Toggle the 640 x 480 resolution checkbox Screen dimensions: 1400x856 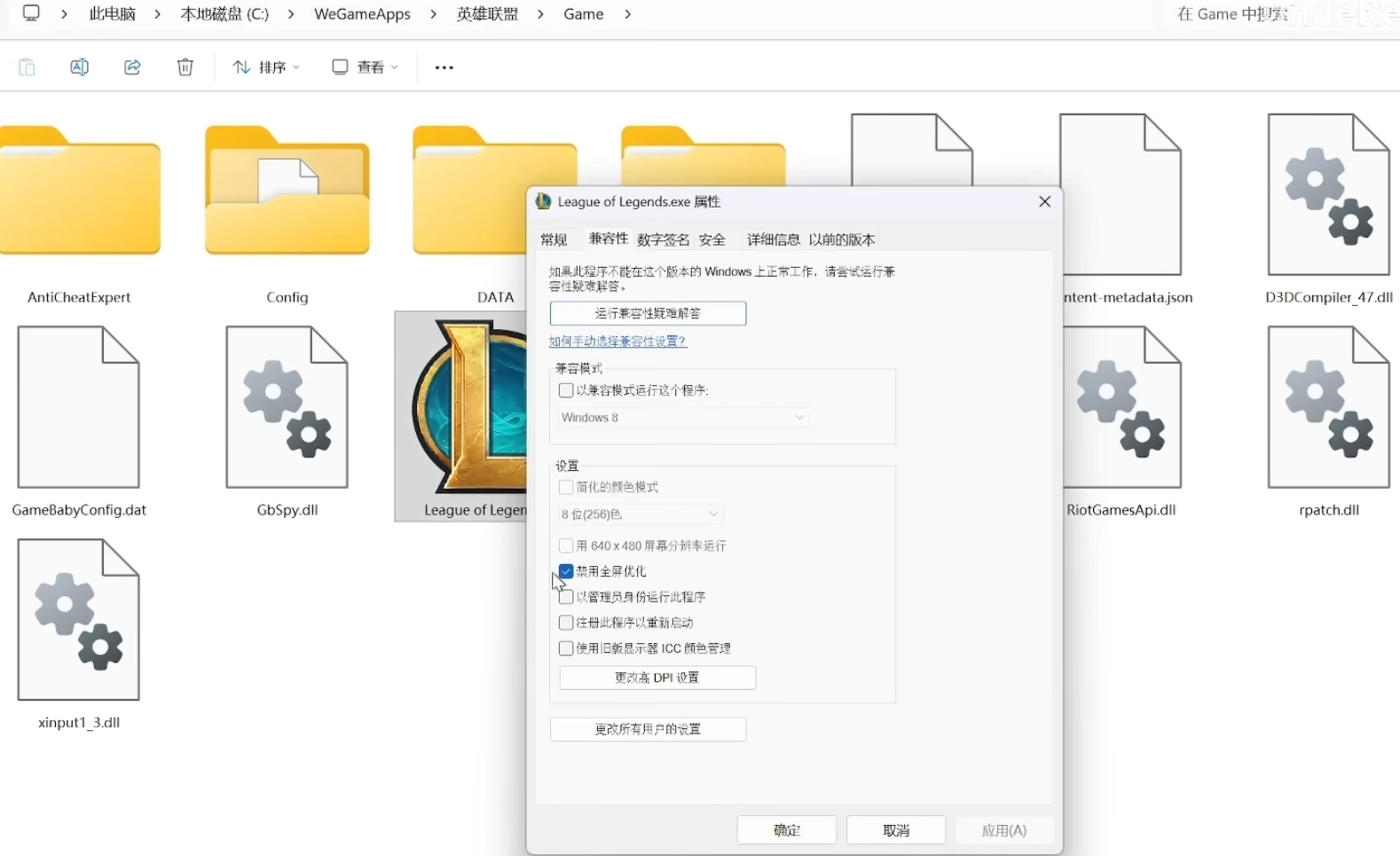pos(566,546)
